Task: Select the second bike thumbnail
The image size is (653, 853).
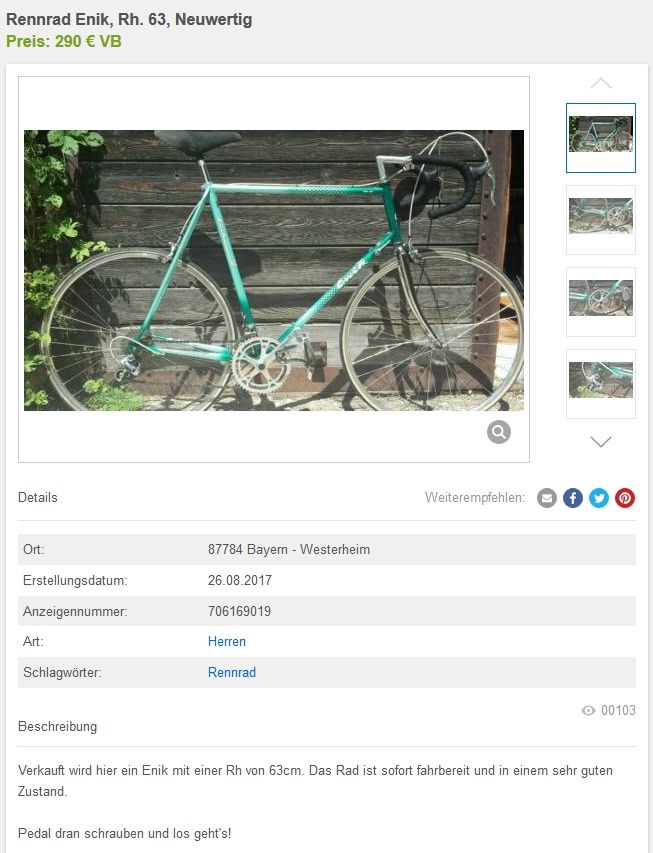Action: click(601, 220)
